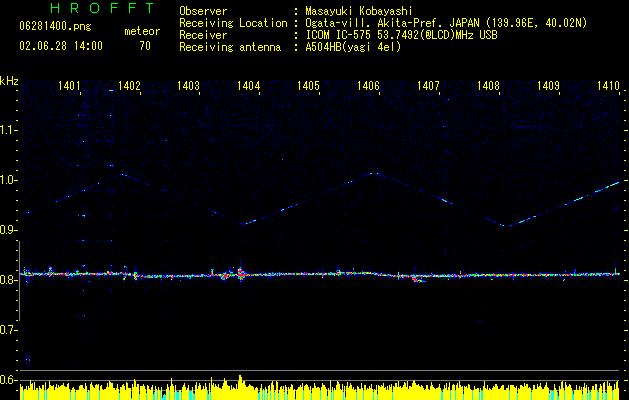
Task: Click the zigzag trace trough near 1408
Action: [507, 226]
